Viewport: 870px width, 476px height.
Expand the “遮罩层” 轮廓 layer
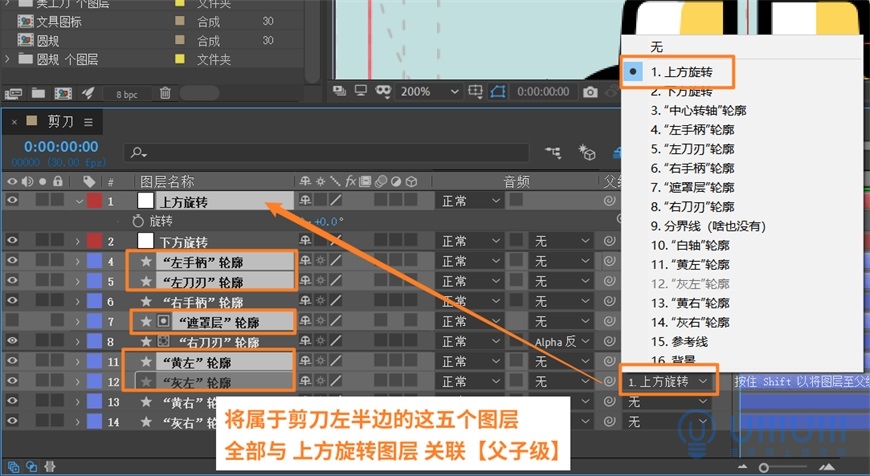(x=78, y=321)
